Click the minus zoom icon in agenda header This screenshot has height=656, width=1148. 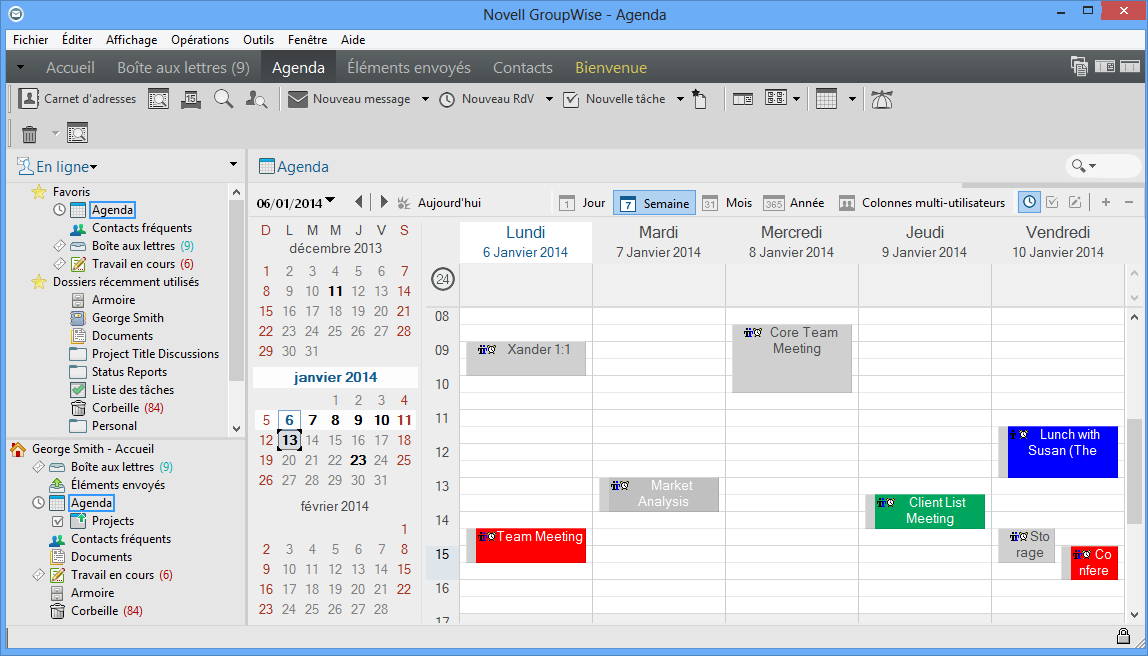(x=1128, y=203)
